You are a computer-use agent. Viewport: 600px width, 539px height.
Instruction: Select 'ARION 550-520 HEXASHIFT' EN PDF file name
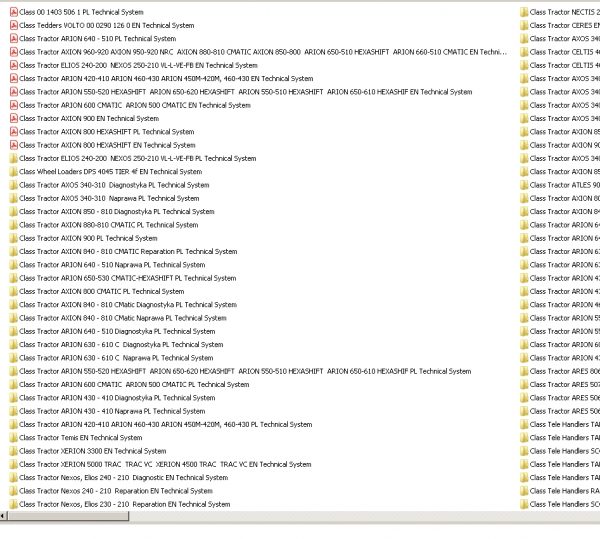tap(246, 92)
